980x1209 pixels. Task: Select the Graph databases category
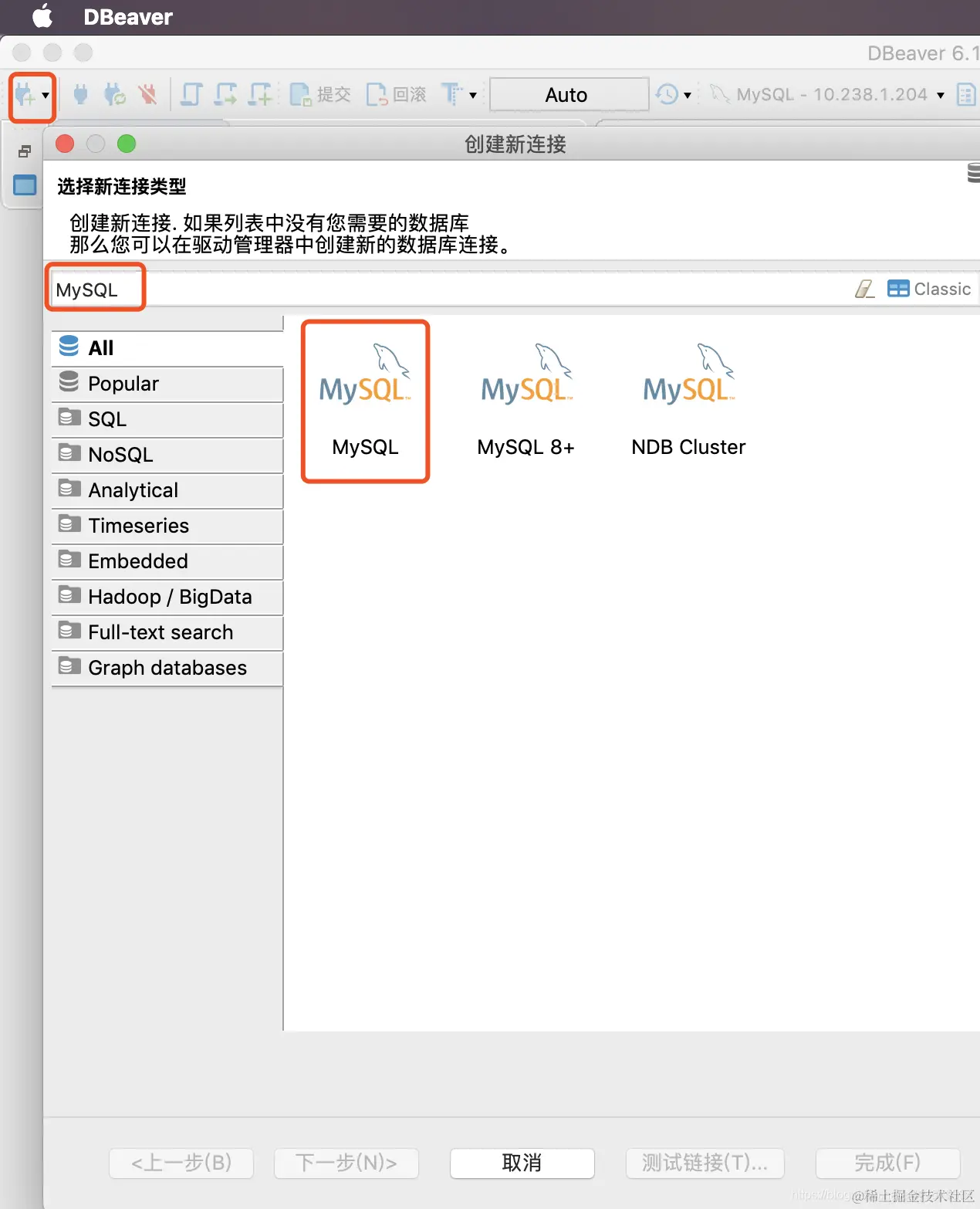pos(167,668)
